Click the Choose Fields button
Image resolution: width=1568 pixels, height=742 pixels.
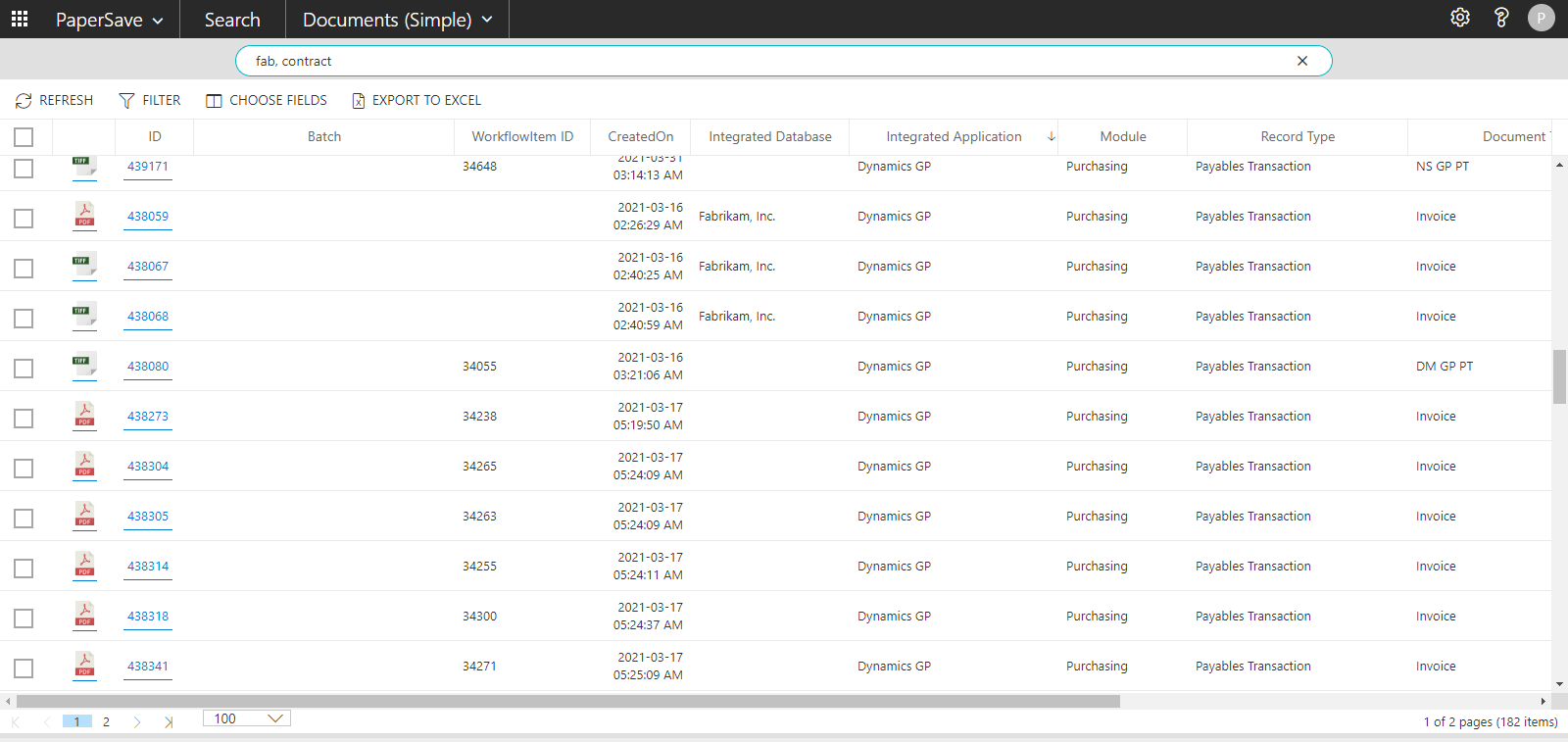(267, 100)
